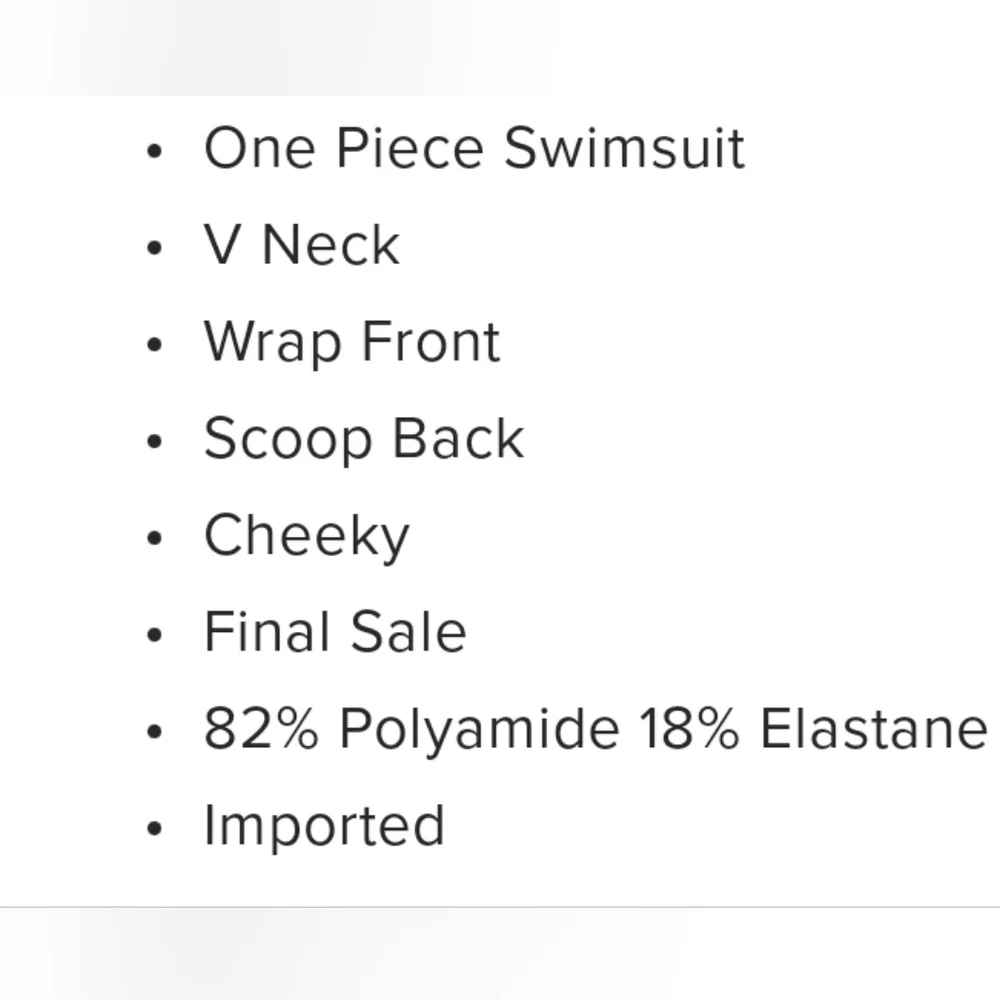Select the "V Neck" text
This screenshot has width=1000, height=1000.
(301, 245)
